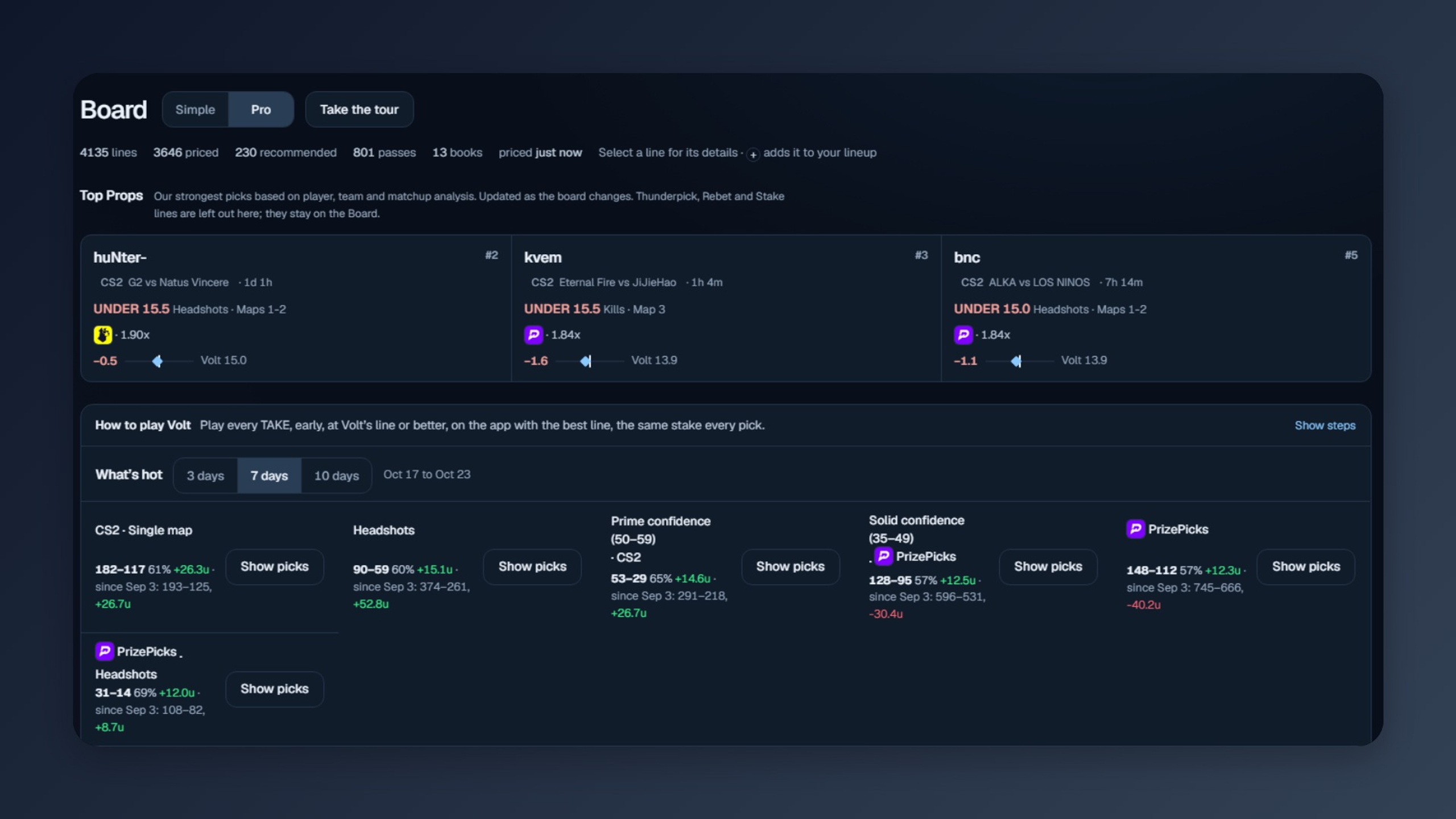This screenshot has height=819, width=1456.
Task: Select the 3 days hot window
Action: 205,475
